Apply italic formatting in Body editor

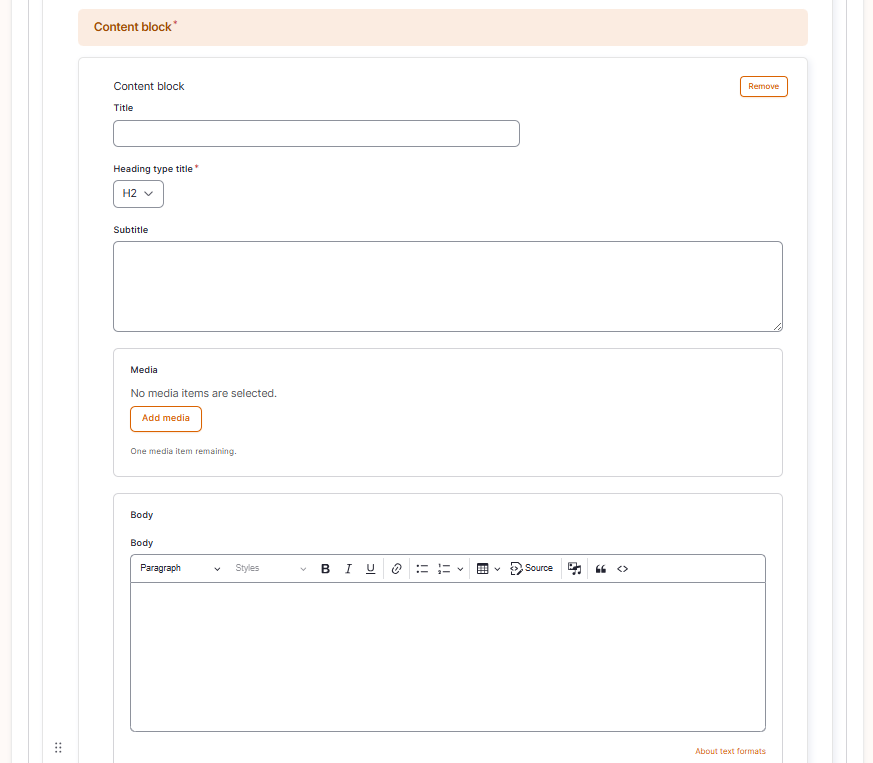coord(348,569)
